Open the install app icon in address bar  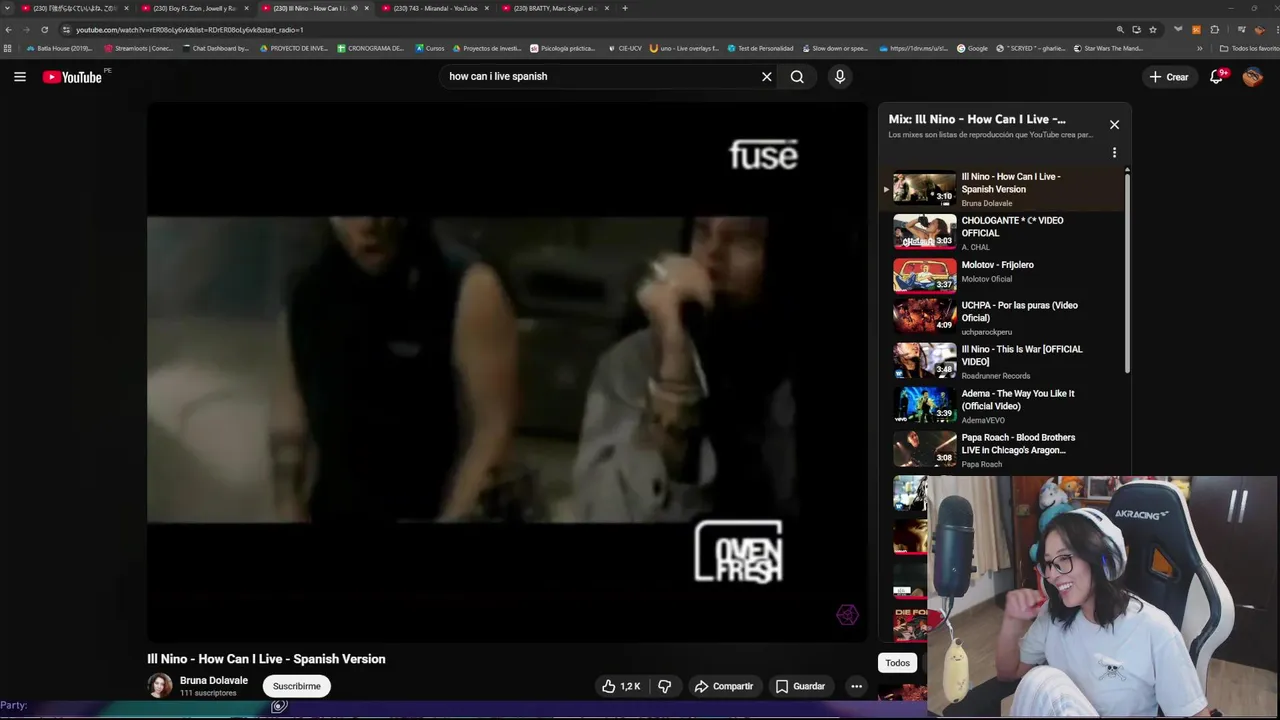(1136, 30)
